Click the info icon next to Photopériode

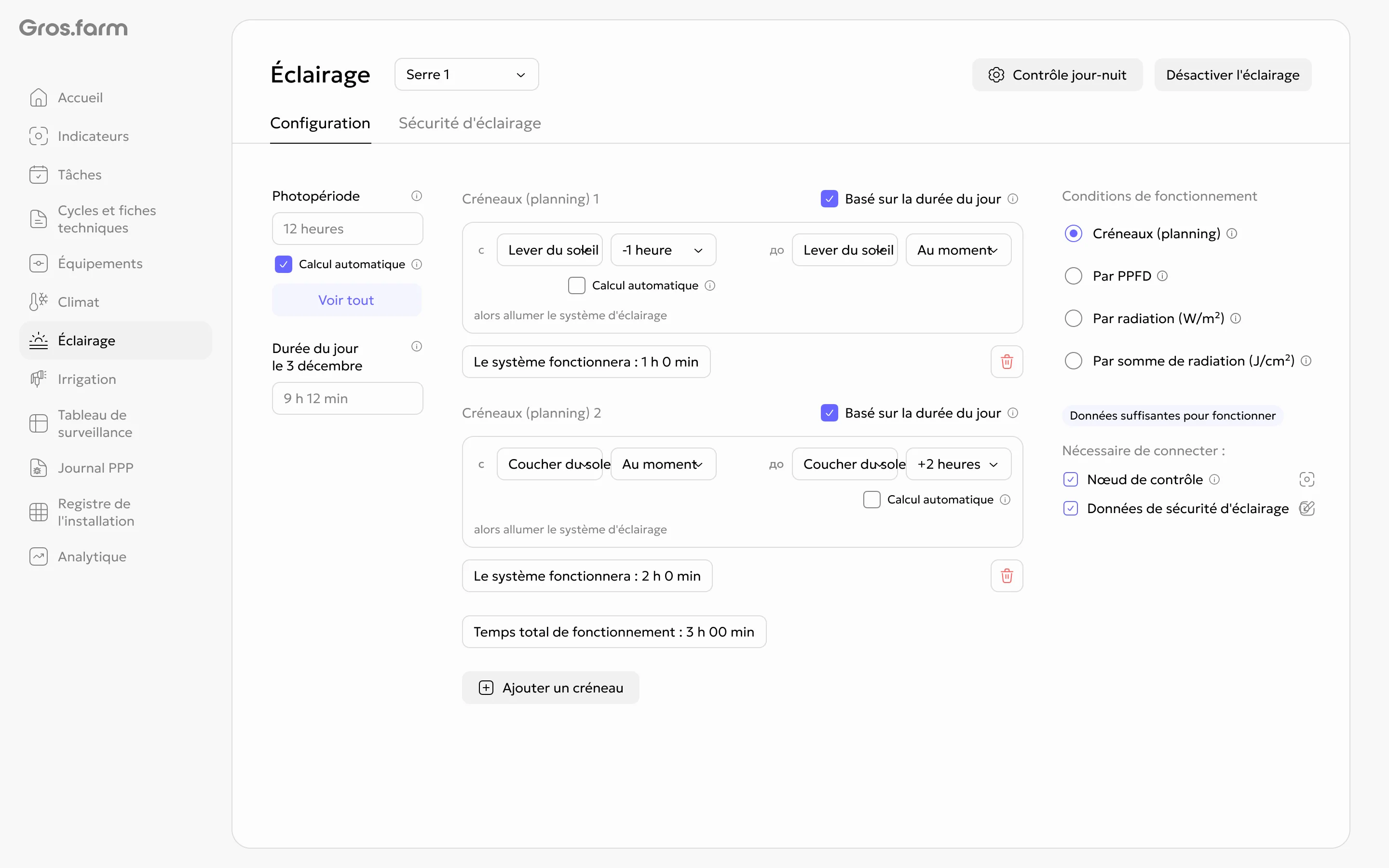click(x=417, y=196)
